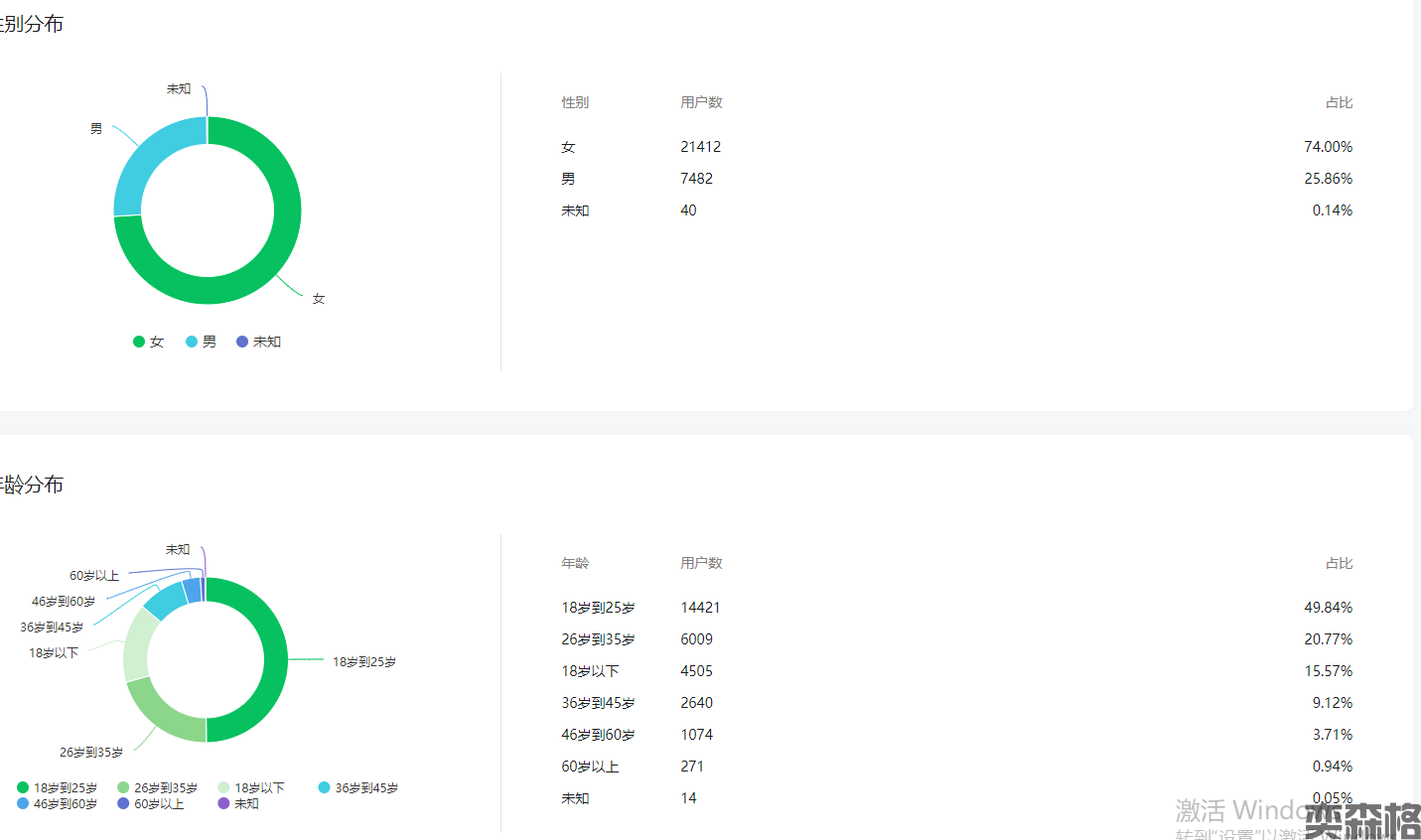Select the 21412 user count cell
This screenshot has height=840, width=1421.
pyautogui.click(x=700, y=147)
